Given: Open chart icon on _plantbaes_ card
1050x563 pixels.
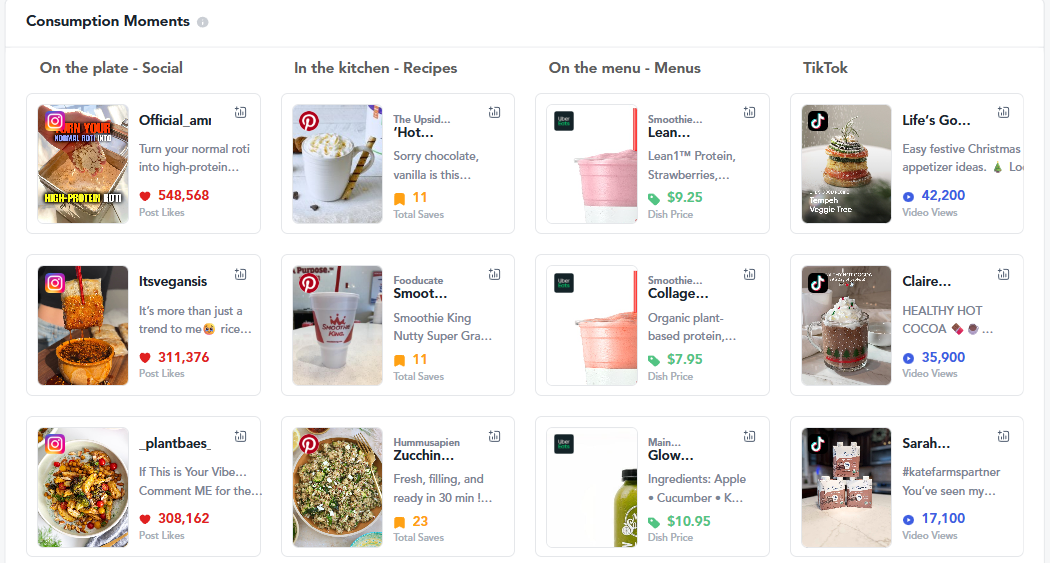Looking at the screenshot, I should 240,436.
